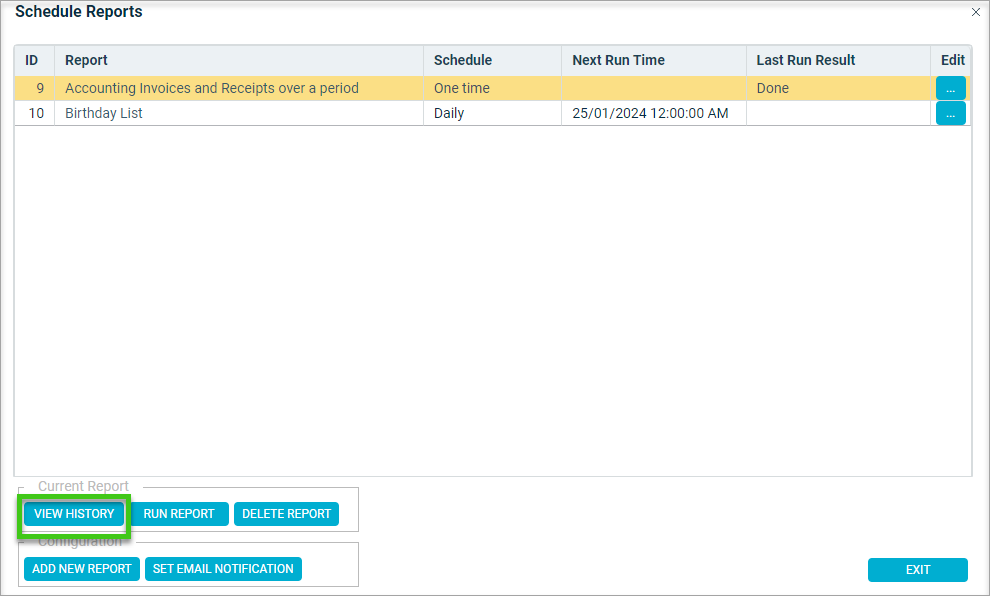Open edit menu for Accounting Invoices report
This screenshot has height=596, width=990.
coord(950,88)
